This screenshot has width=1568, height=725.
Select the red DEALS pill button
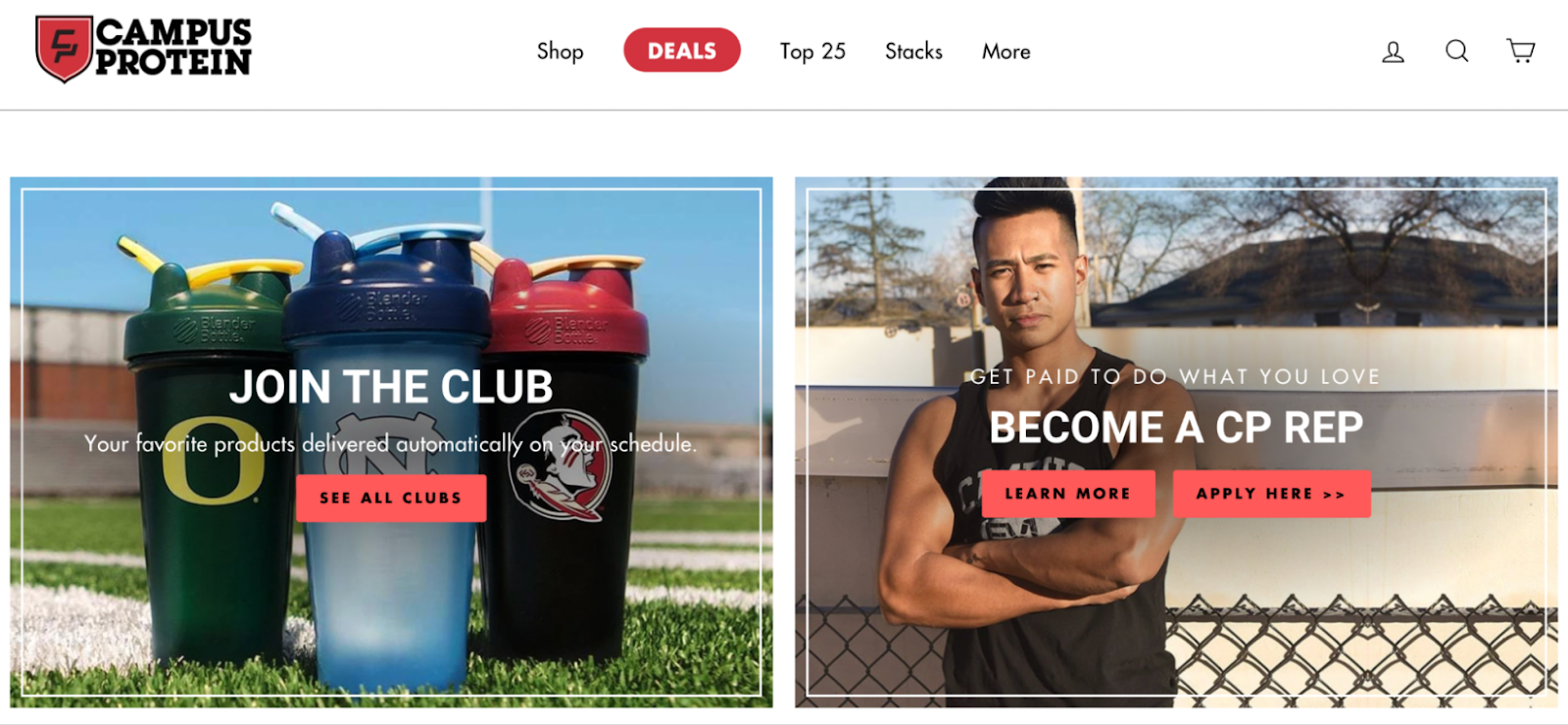point(682,50)
